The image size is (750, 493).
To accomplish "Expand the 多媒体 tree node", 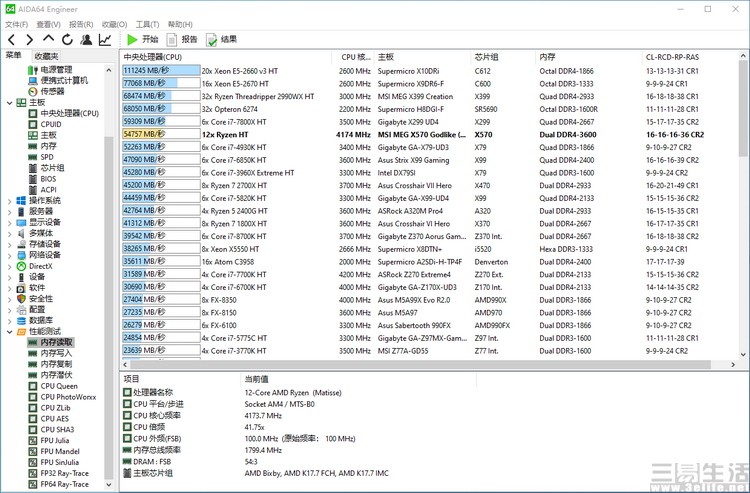I will click(x=10, y=234).
